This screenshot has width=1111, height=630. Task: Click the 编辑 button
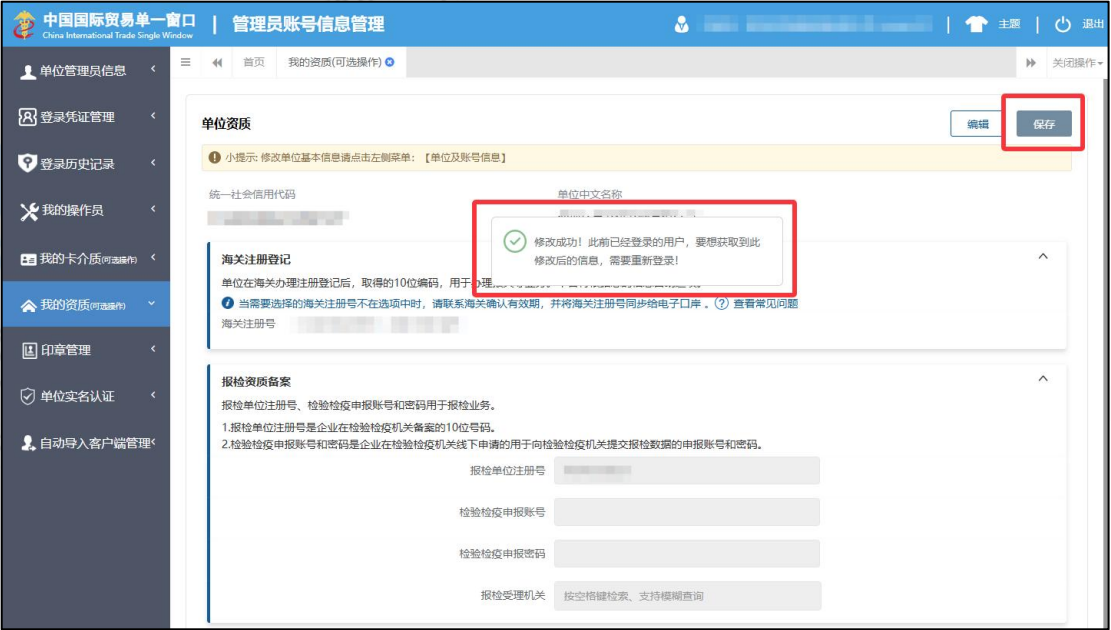click(977, 124)
